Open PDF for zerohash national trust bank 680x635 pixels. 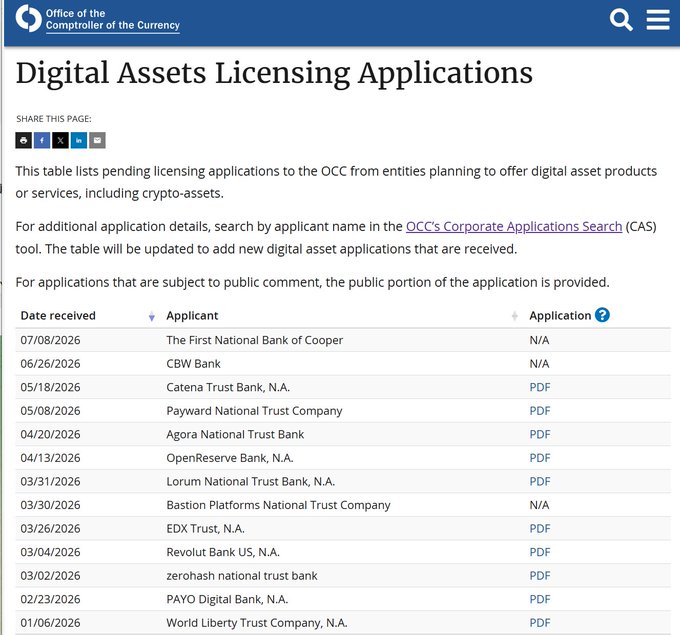coord(539,576)
